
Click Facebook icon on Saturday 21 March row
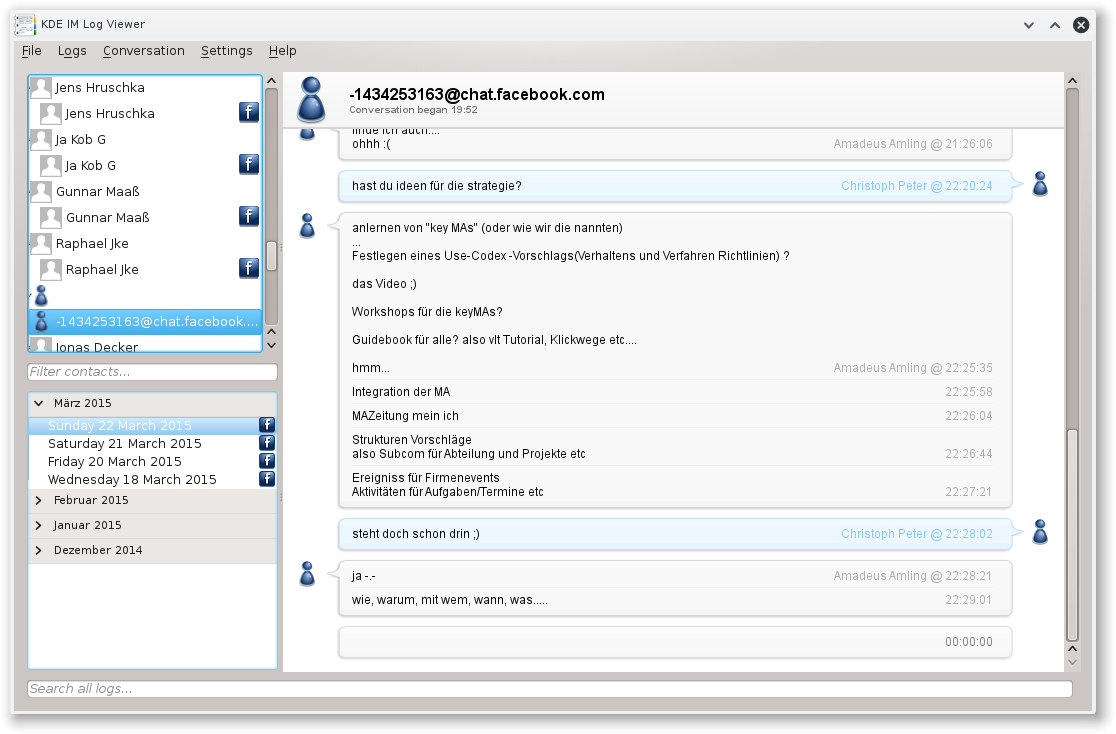click(x=267, y=443)
